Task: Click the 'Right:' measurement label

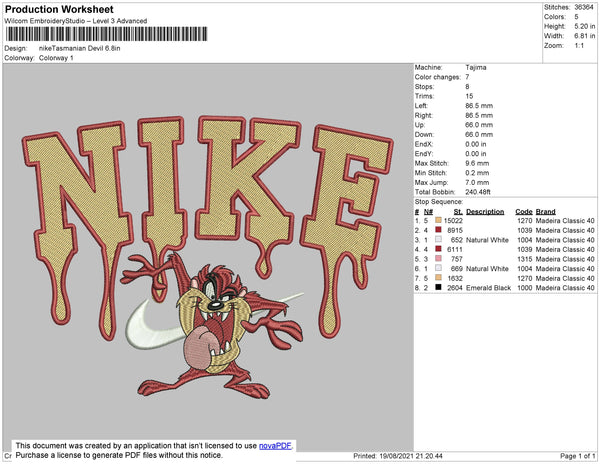Action: pos(424,116)
